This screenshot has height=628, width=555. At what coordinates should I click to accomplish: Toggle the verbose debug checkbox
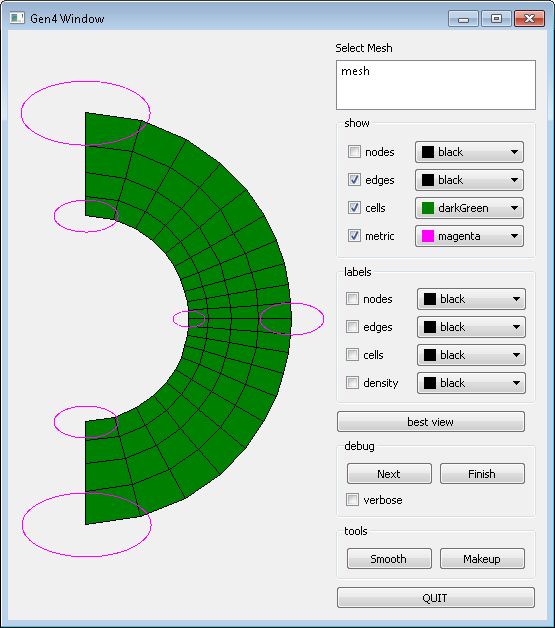pos(352,500)
